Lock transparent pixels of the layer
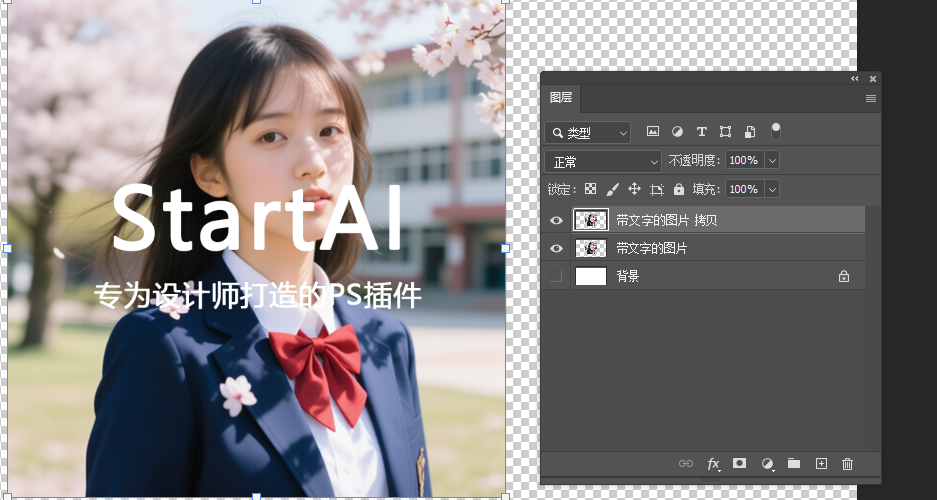937x500 pixels. click(x=590, y=189)
